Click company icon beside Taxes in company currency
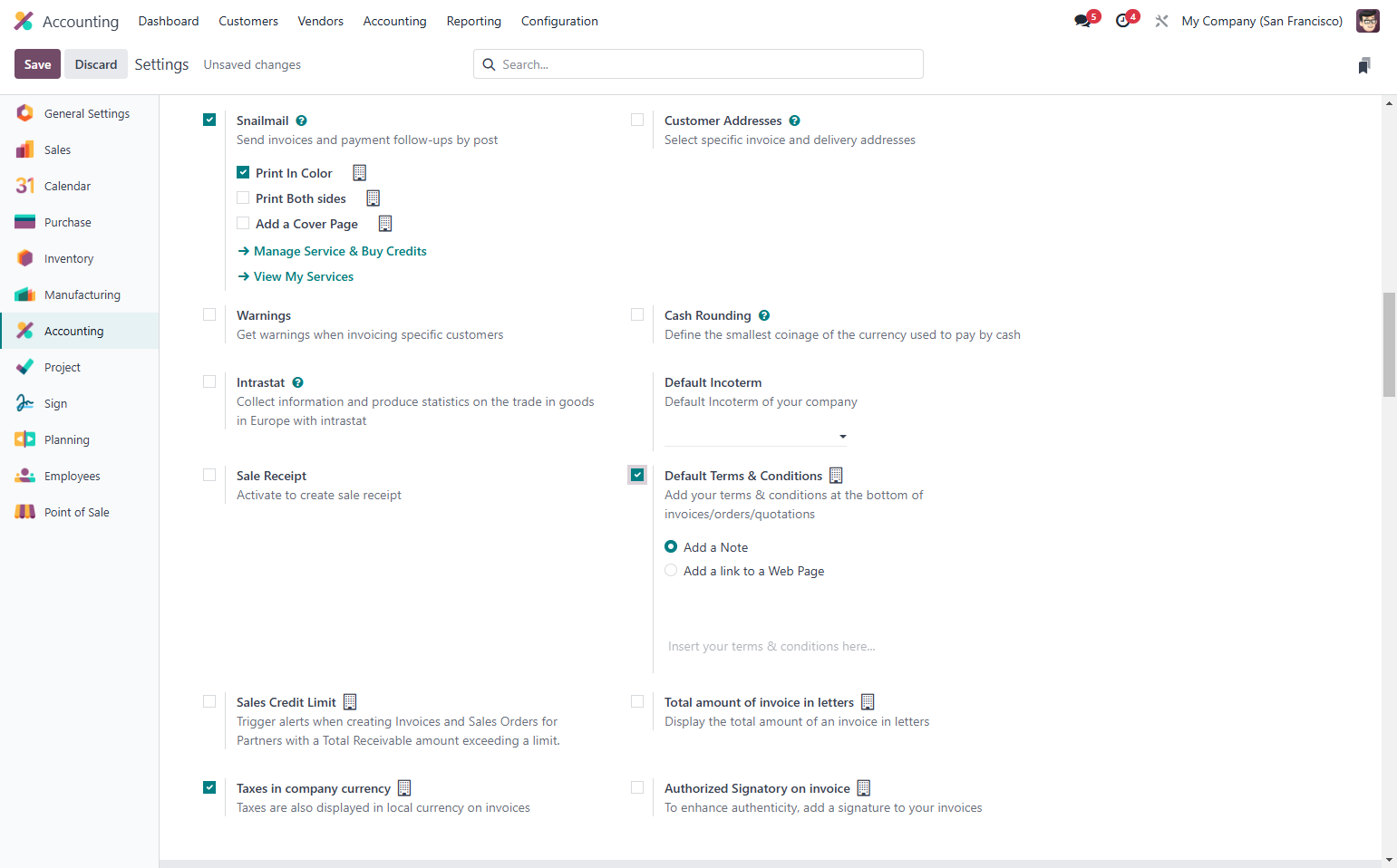Image resolution: width=1397 pixels, height=868 pixels. tap(404, 787)
